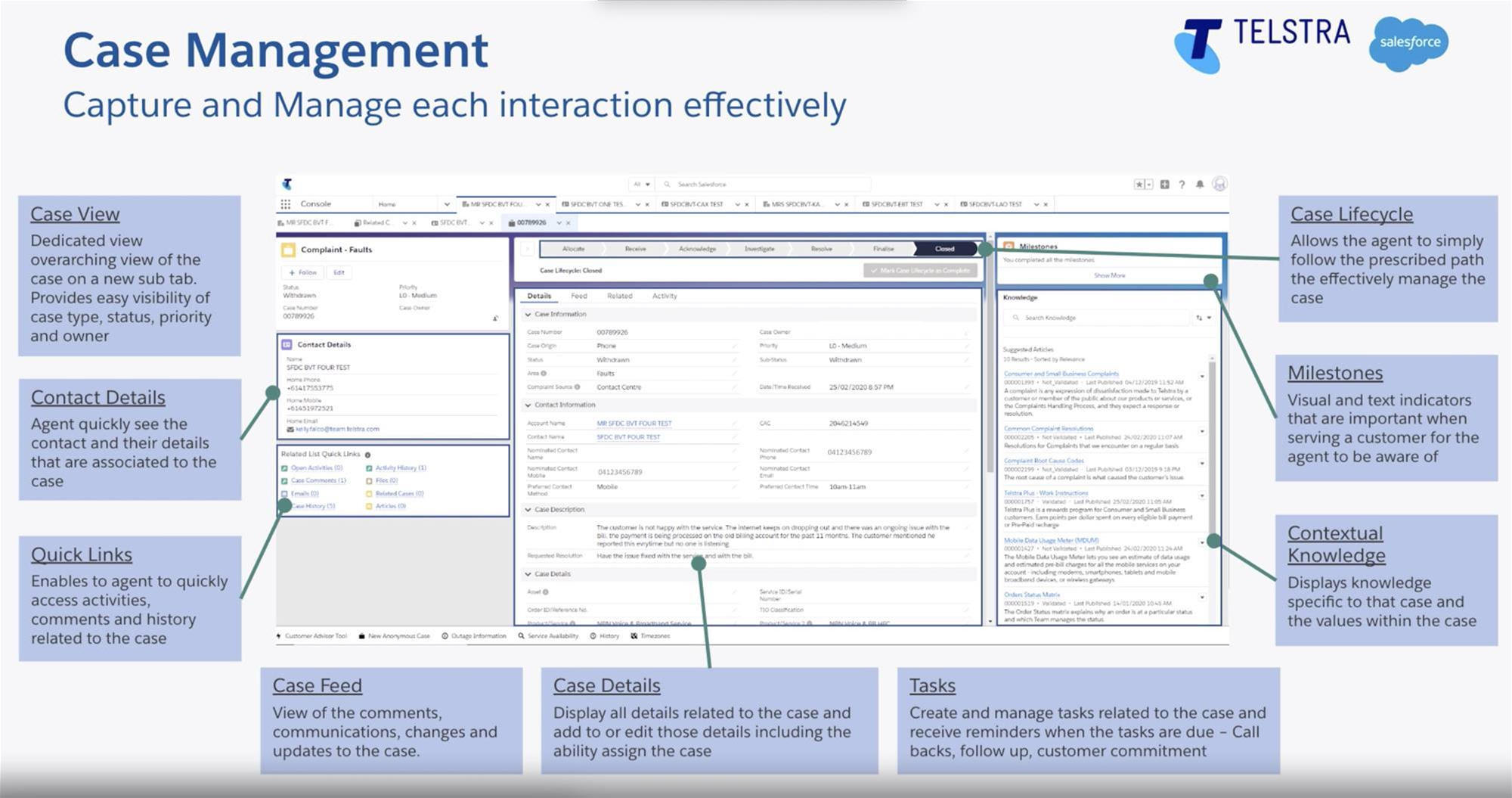Collapse the Case Description section

[528, 510]
